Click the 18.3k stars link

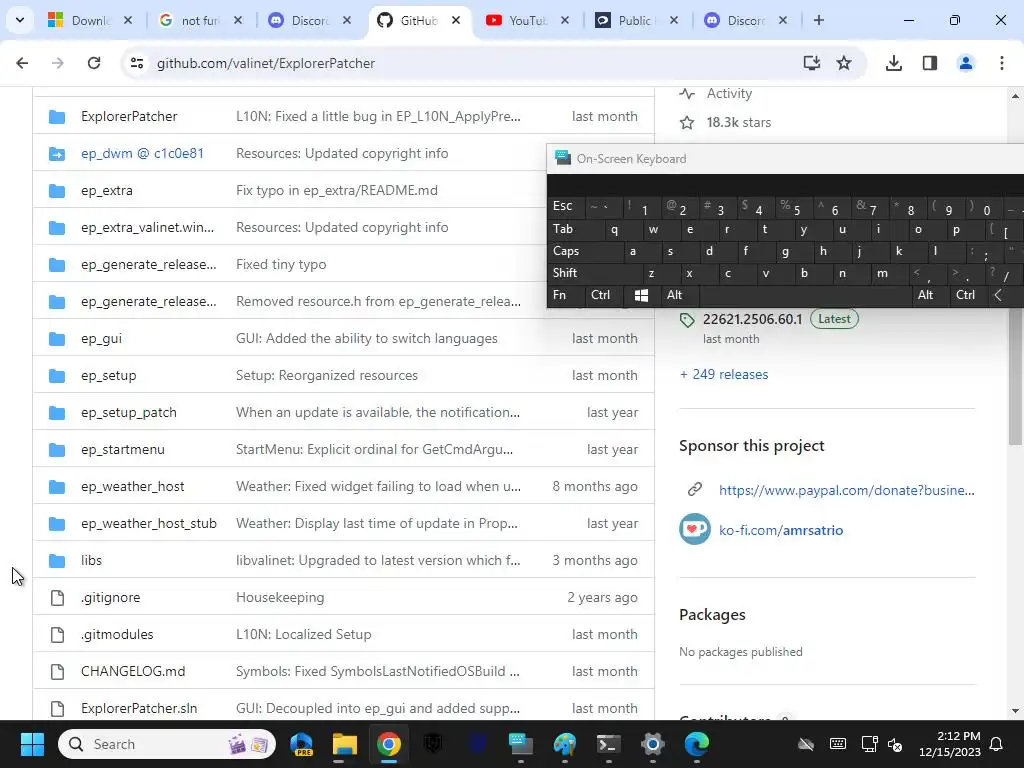(739, 122)
